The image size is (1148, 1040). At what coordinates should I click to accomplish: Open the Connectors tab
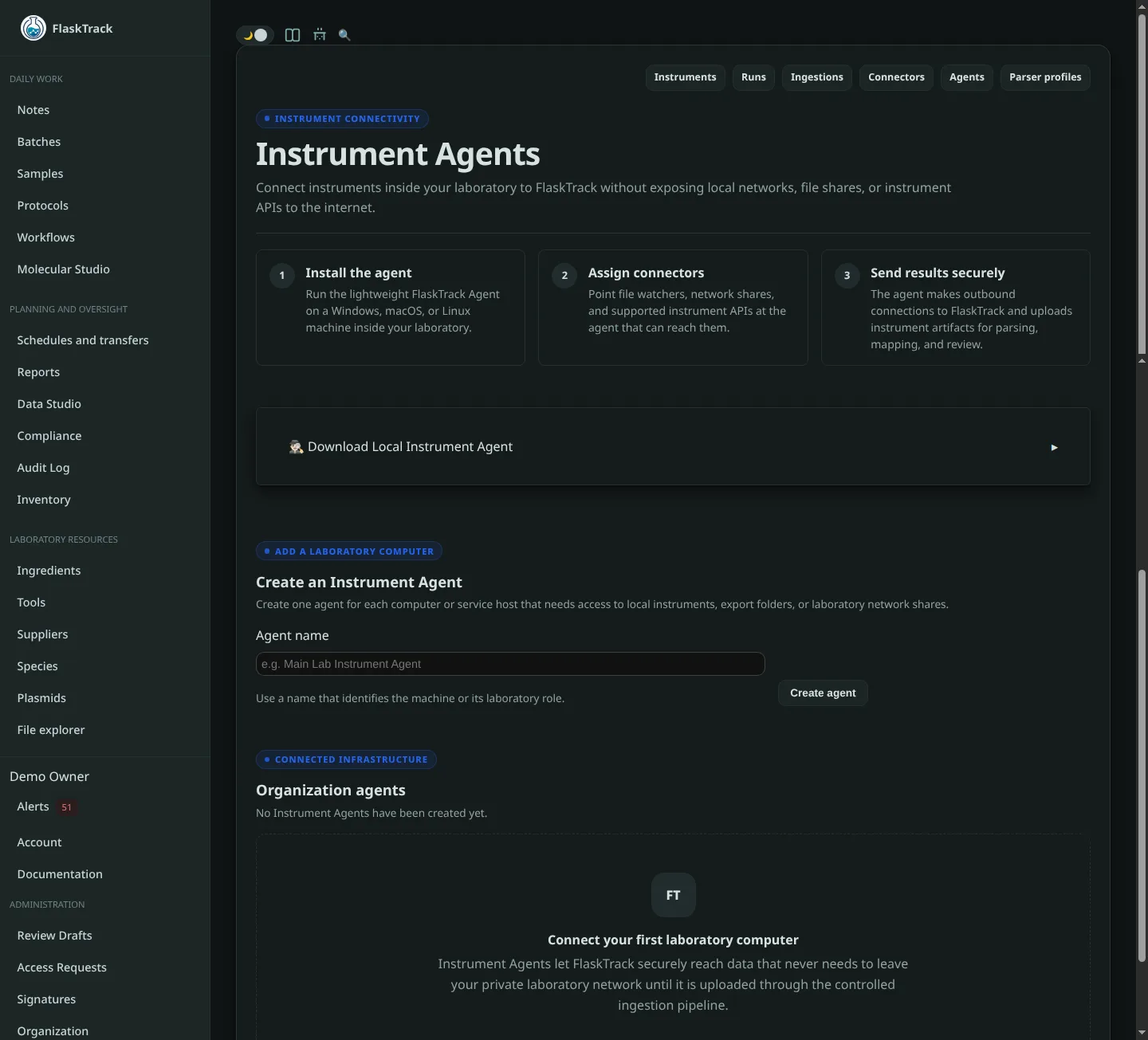896,77
